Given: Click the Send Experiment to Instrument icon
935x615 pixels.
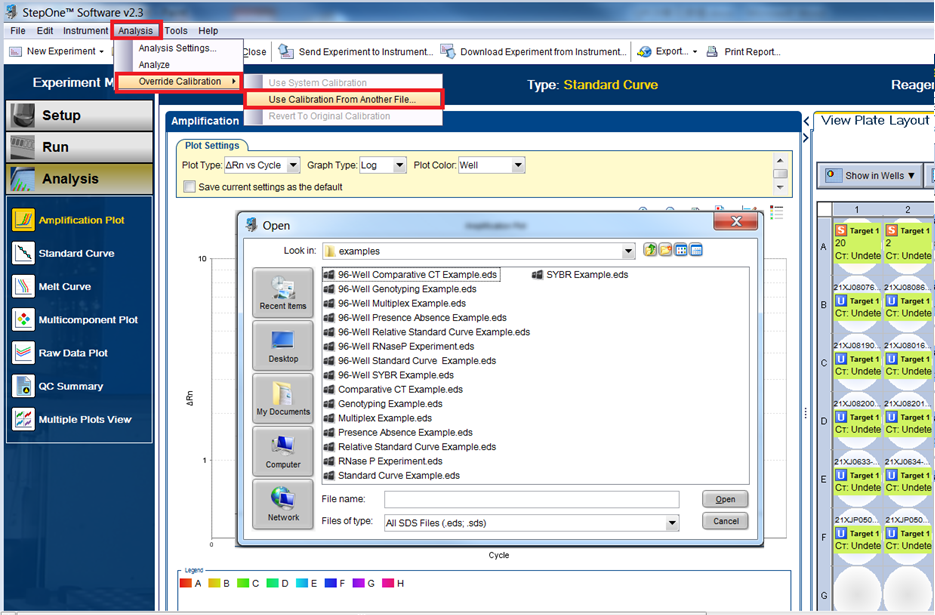Looking at the screenshot, I should (x=286, y=52).
